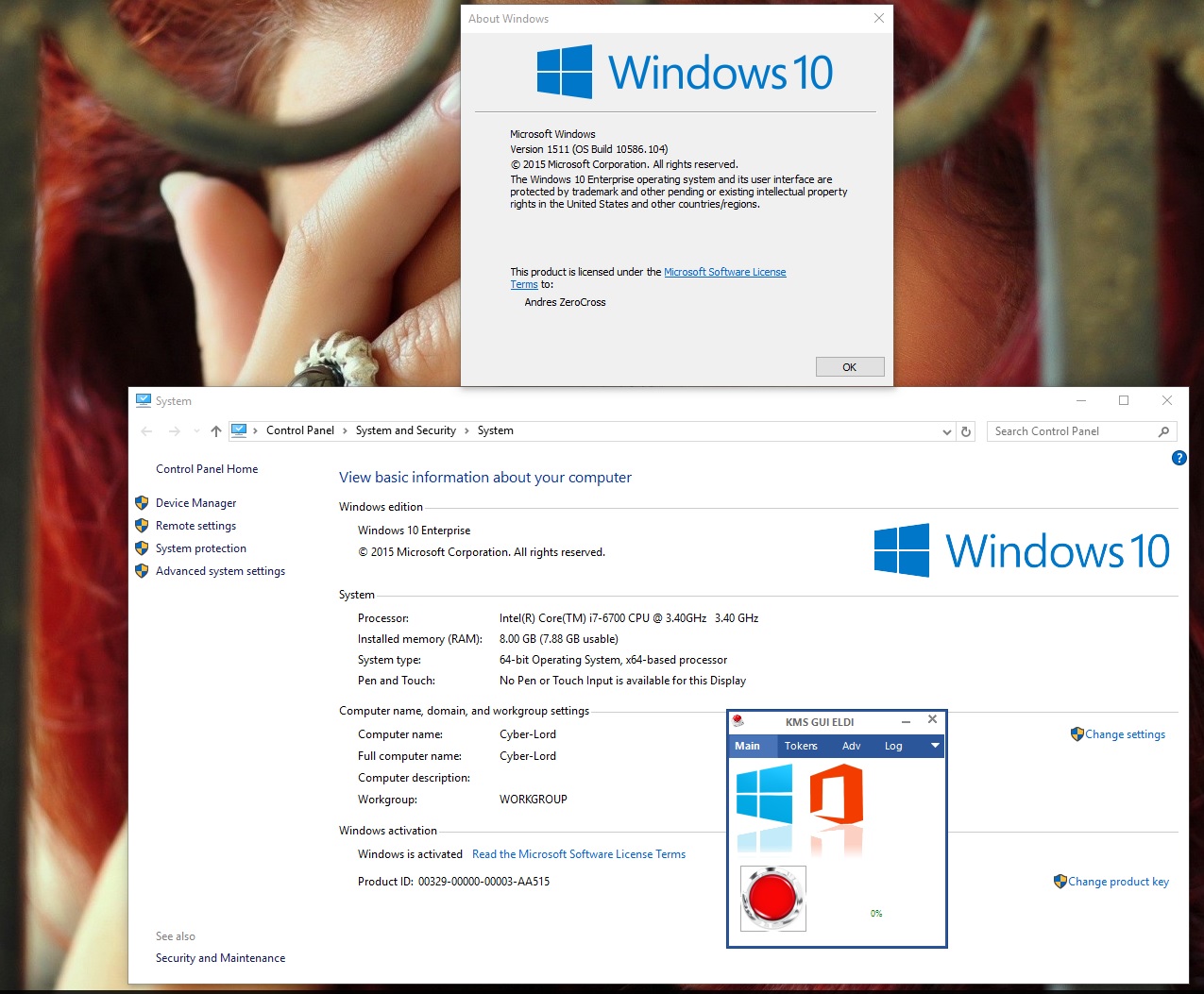1204x994 pixels.
Task: Expand chevron after Control Panel breadcrumb
Action: pyautogui.click(x=345, y=430)
